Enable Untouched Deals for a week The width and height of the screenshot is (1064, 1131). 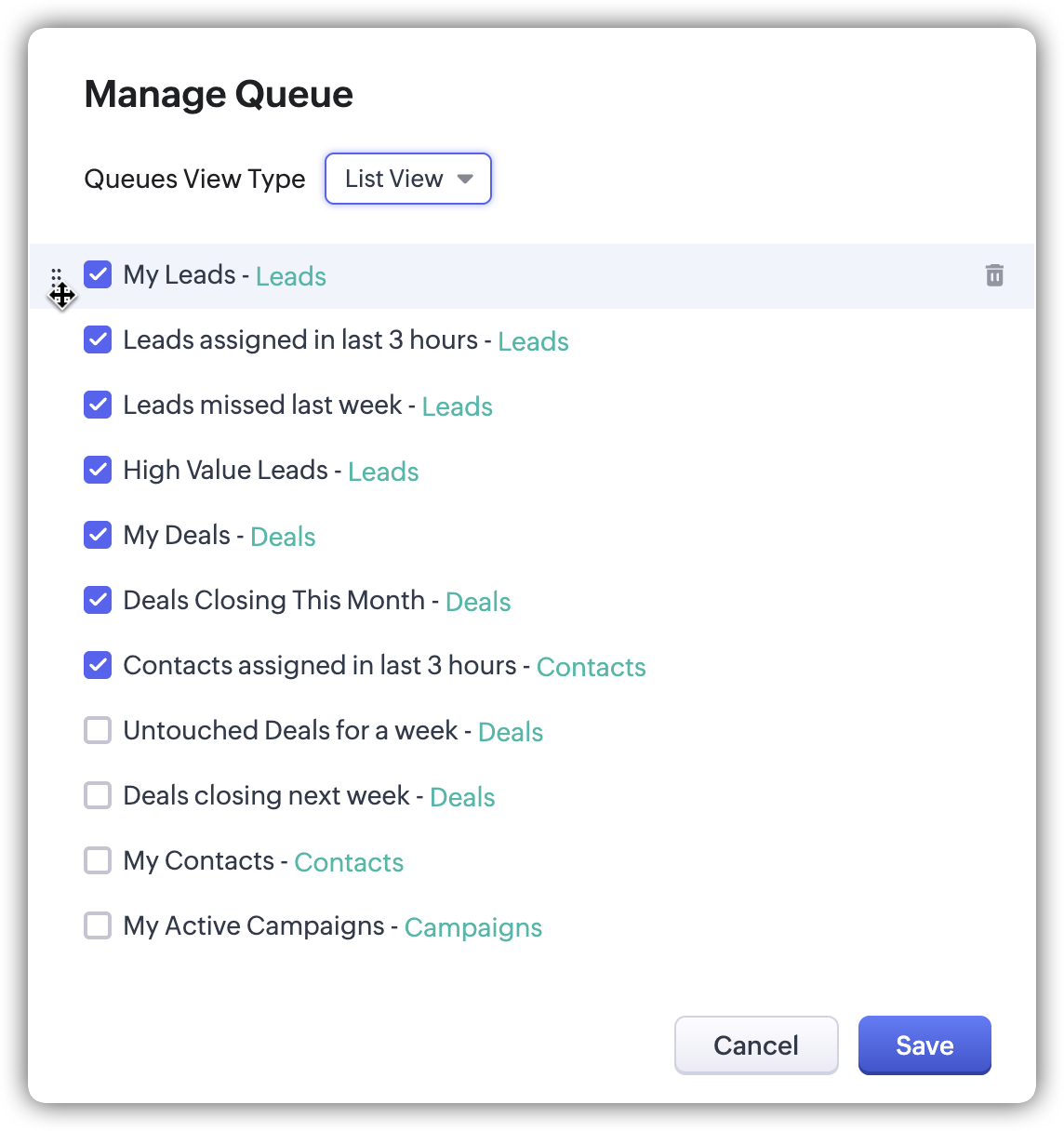click(98, 730)
